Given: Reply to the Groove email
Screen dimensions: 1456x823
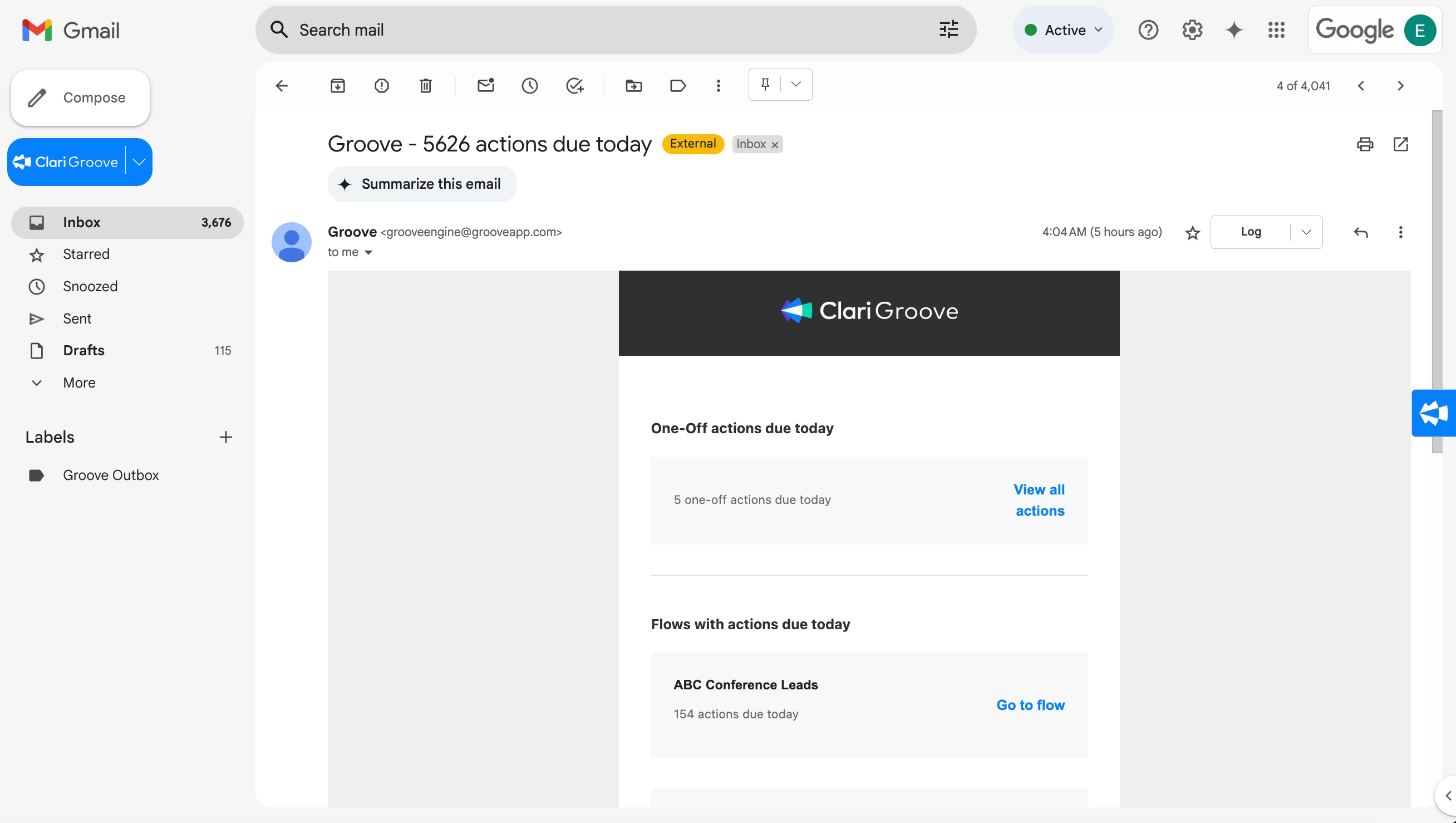Looking at the screenshot, I should [1360, 232].
